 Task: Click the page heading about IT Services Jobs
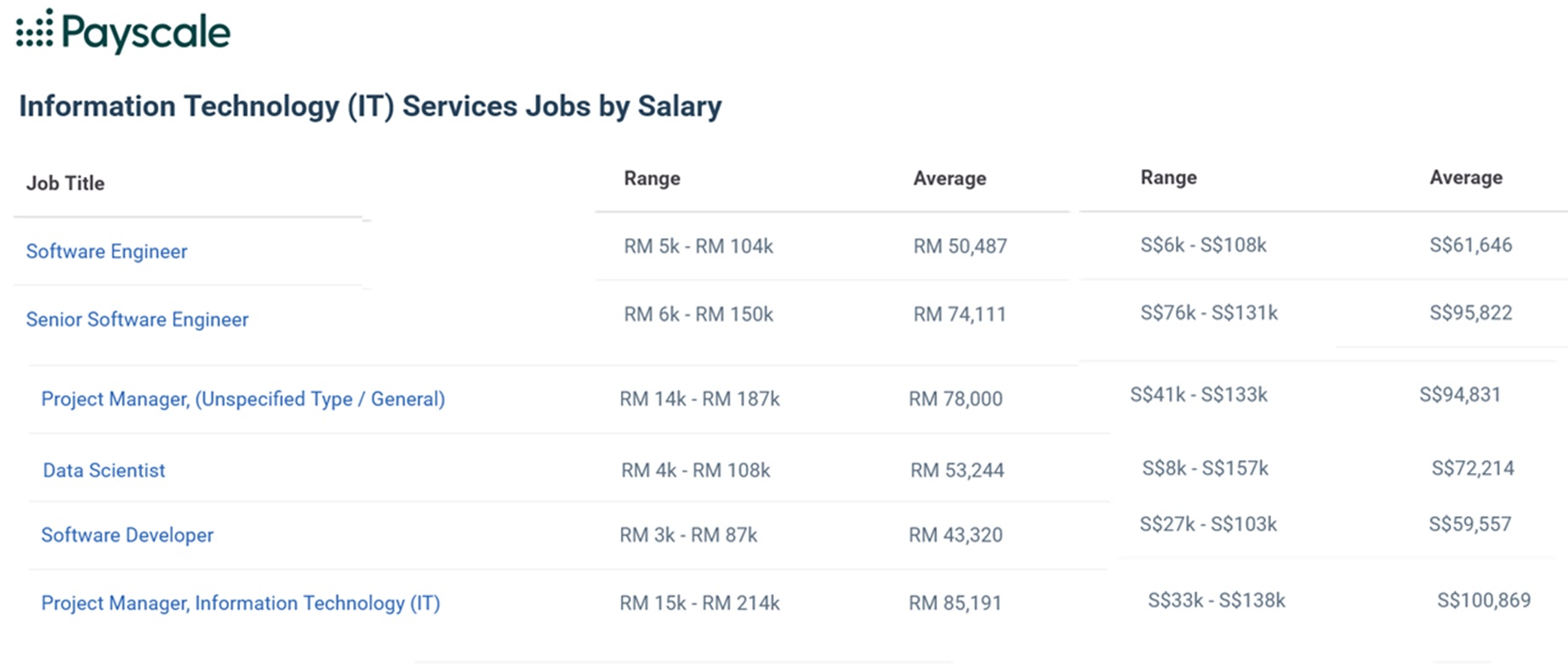tap(370, 106)
